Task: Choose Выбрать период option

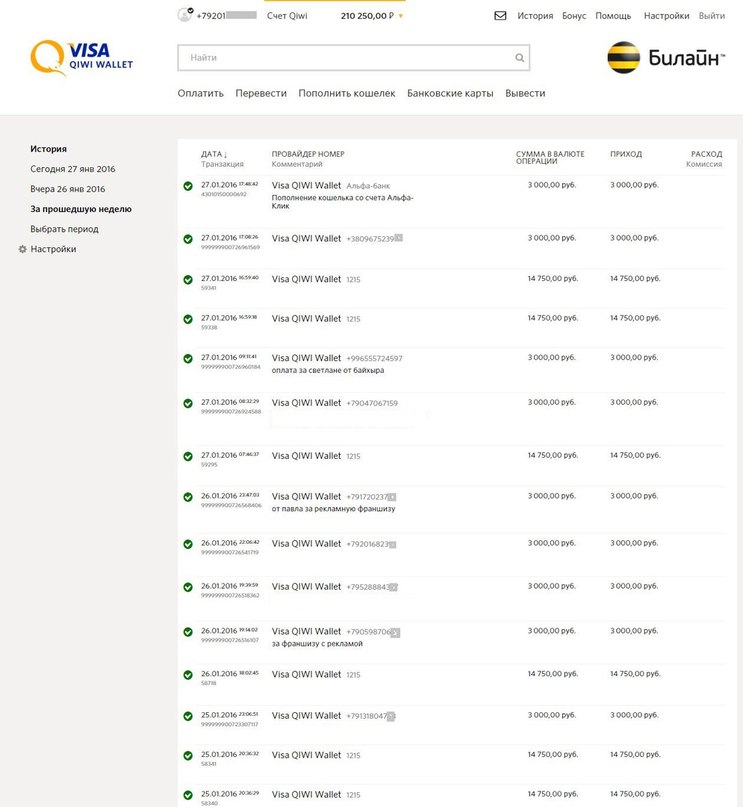Action: (64, 229)
